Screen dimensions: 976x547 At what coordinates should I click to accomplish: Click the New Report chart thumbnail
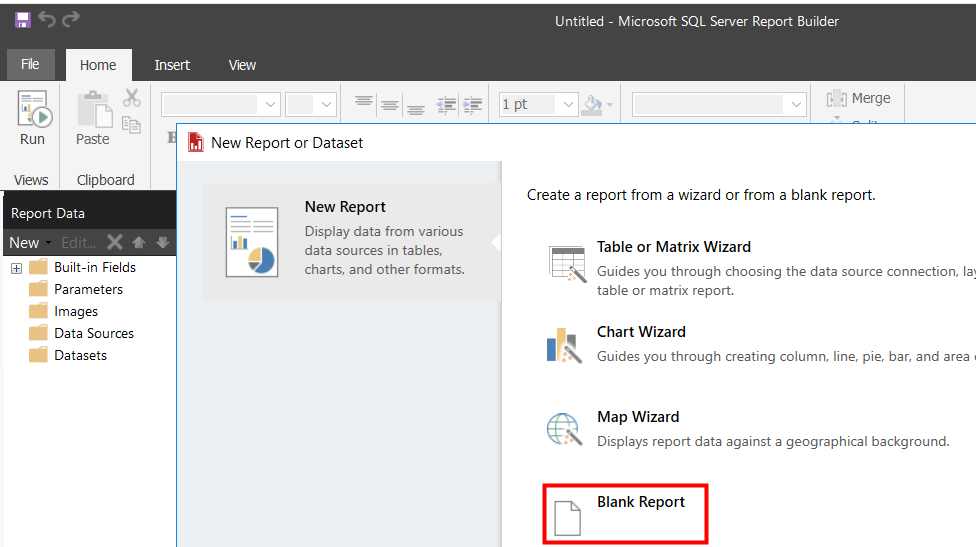[x=252, y=242]
